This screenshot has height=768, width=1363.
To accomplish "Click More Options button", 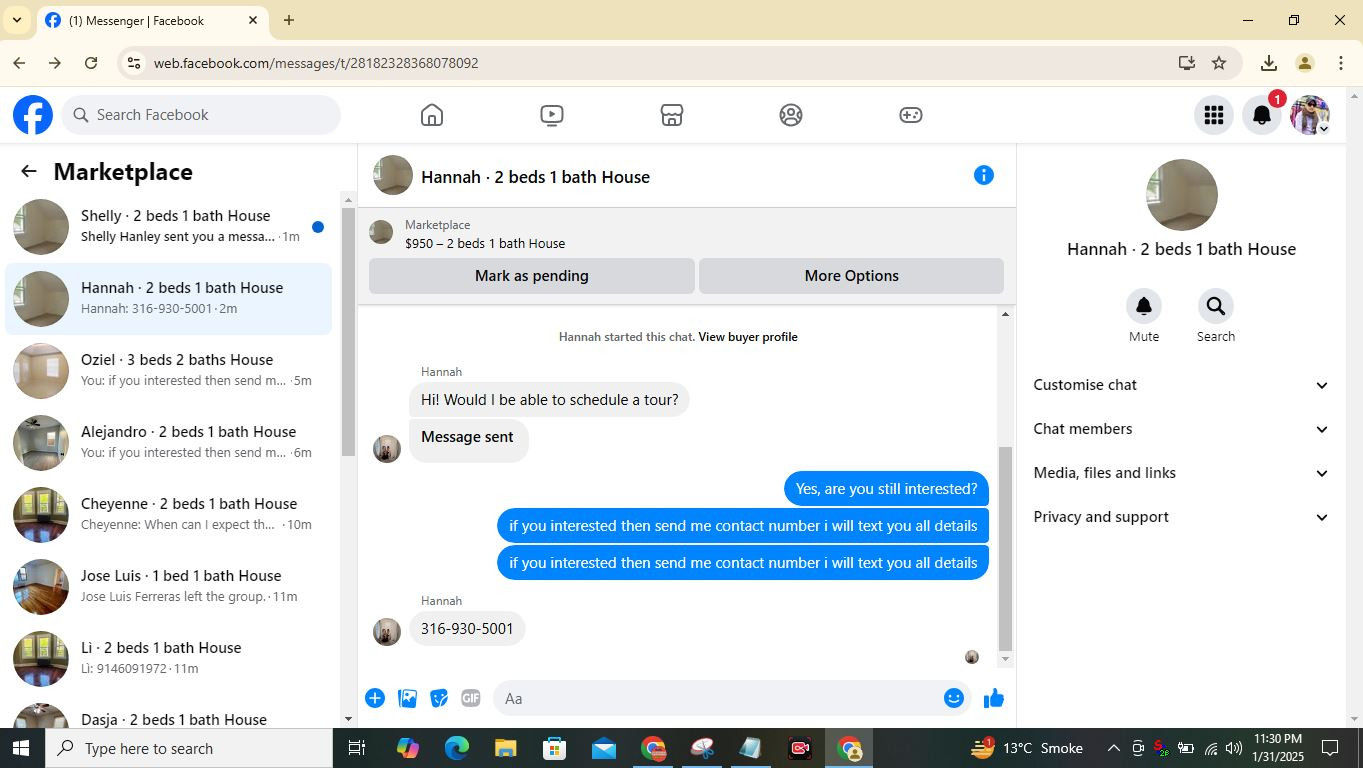I will click(852, 276).
